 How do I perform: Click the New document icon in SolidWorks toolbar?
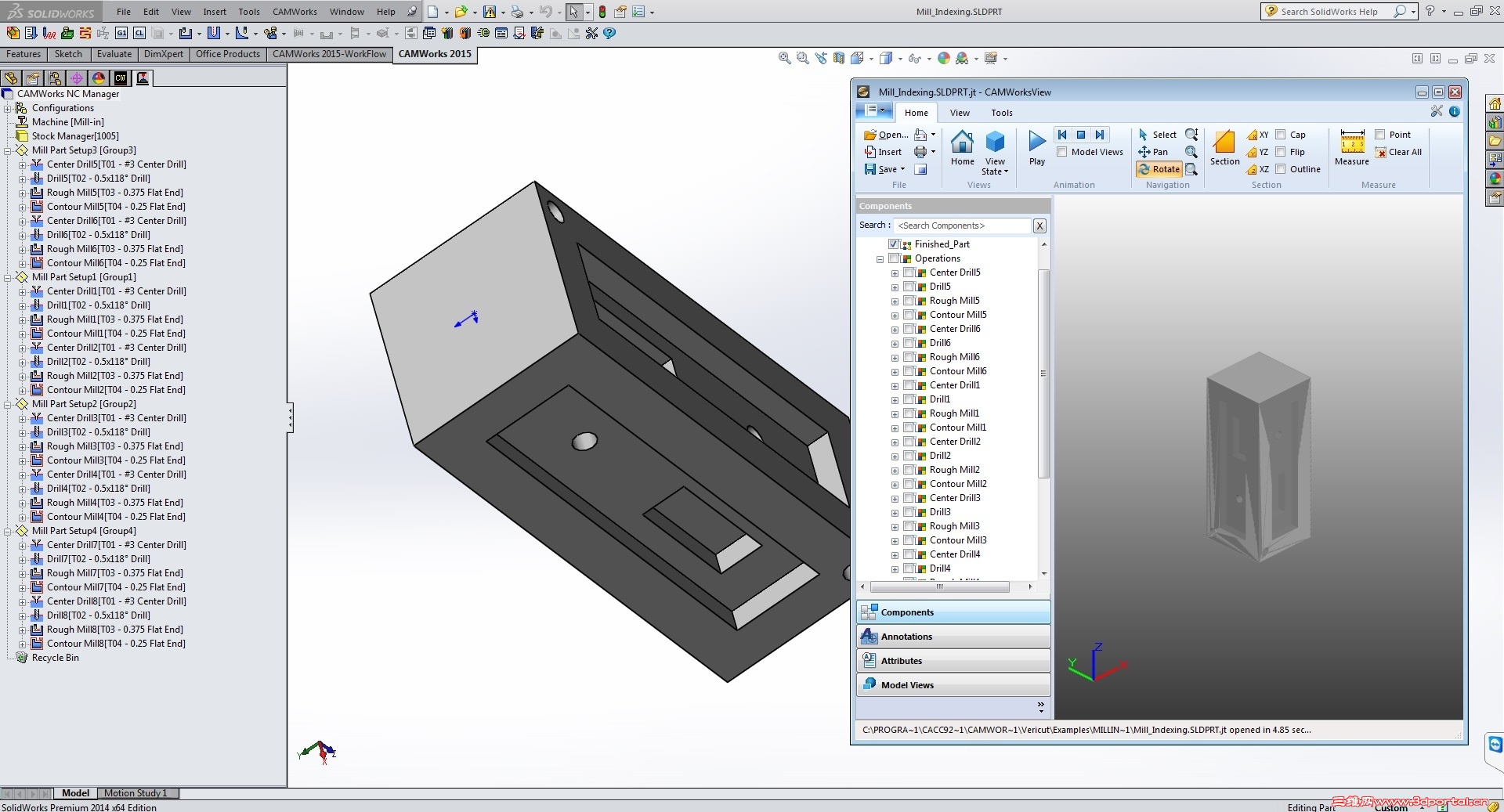(x=432, y=12)
